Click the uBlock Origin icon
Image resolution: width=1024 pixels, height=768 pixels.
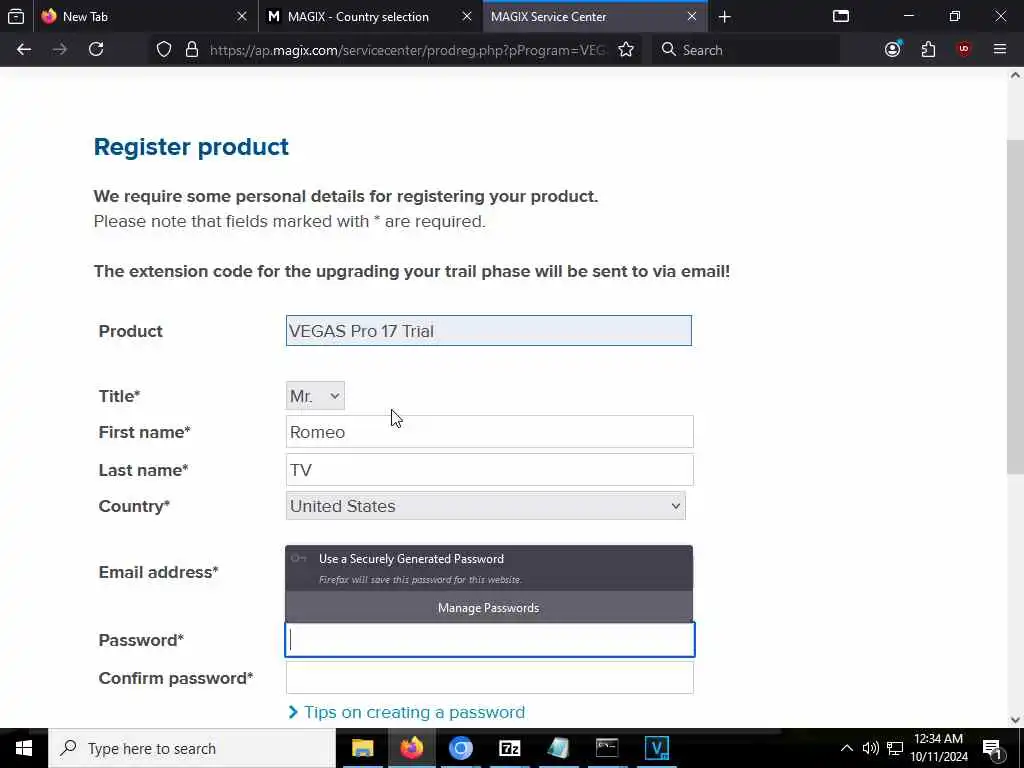964,50
